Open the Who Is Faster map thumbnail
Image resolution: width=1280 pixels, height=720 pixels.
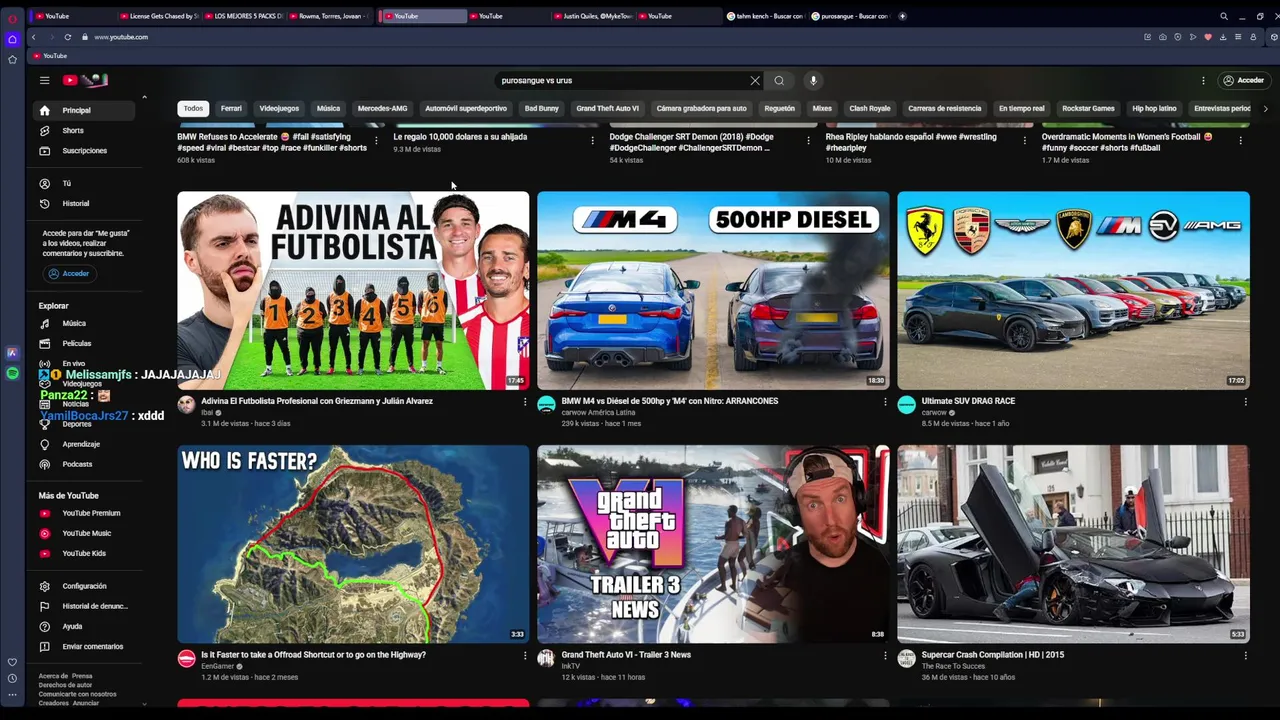tap(353, 544)
